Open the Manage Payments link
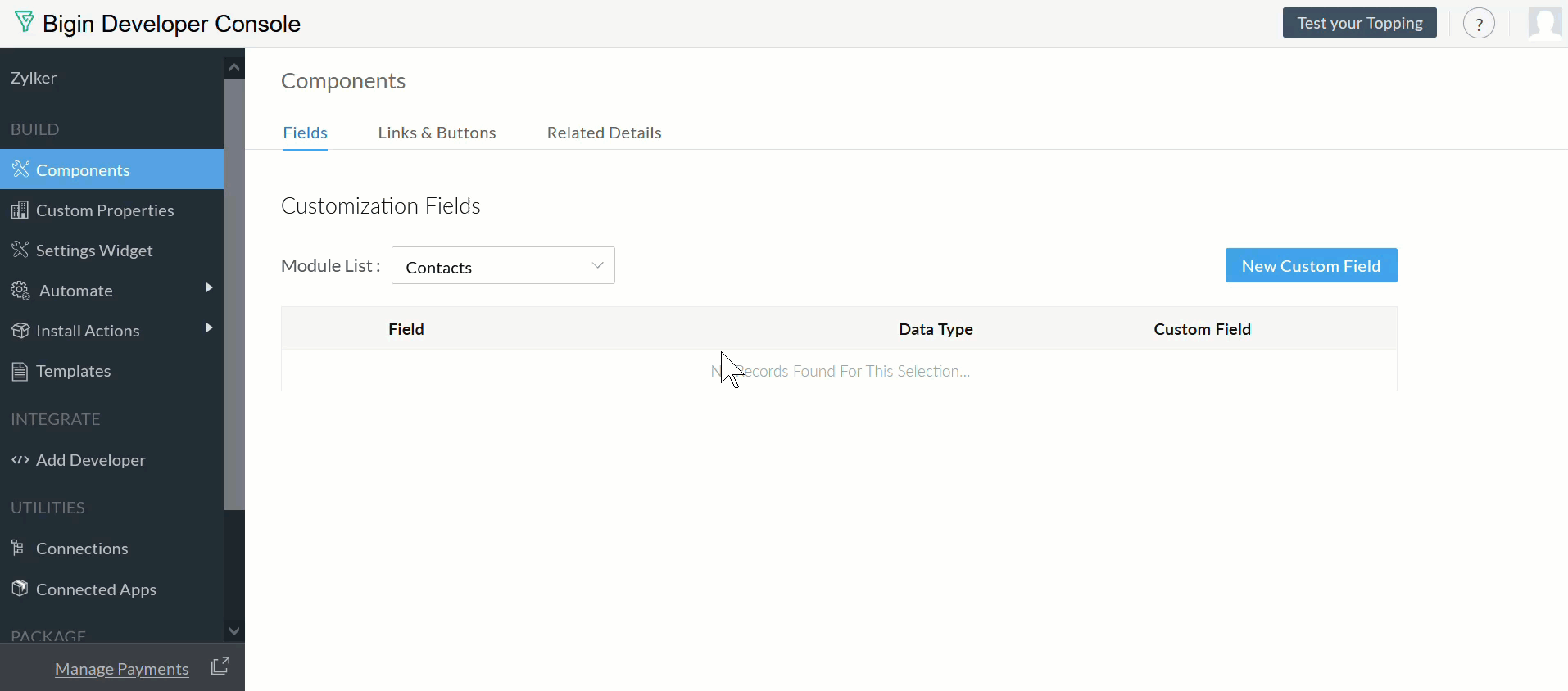The image size is (1568, 691). click(x=121, y=669)
